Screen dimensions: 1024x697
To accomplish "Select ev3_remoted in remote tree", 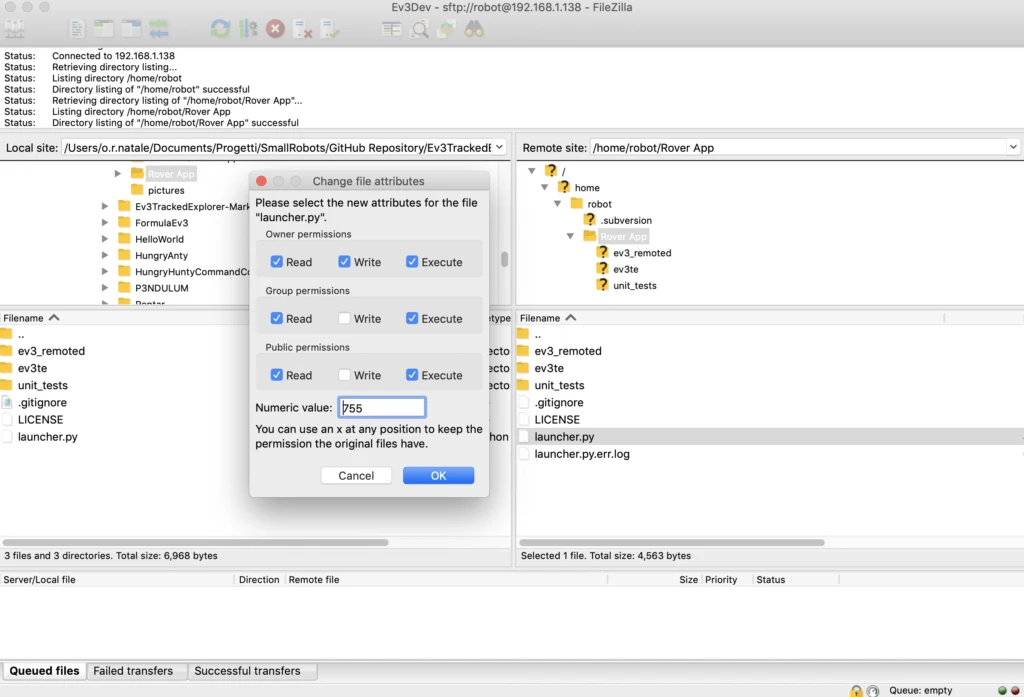I will (641, 253).
